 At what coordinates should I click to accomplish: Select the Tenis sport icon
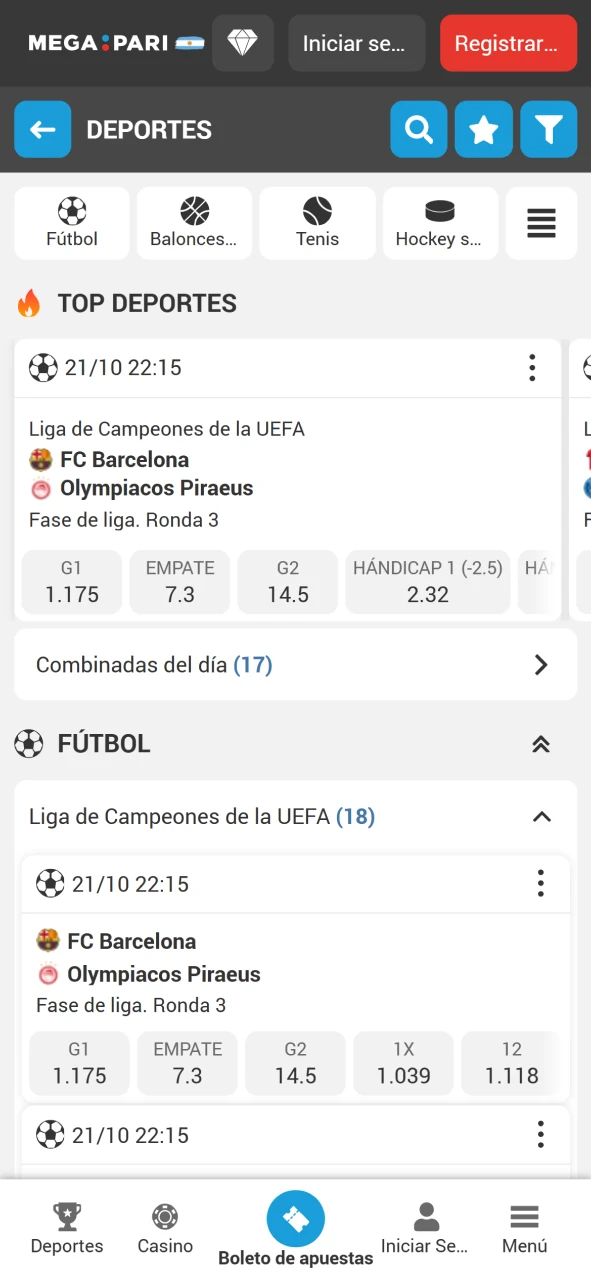[317, 222]
